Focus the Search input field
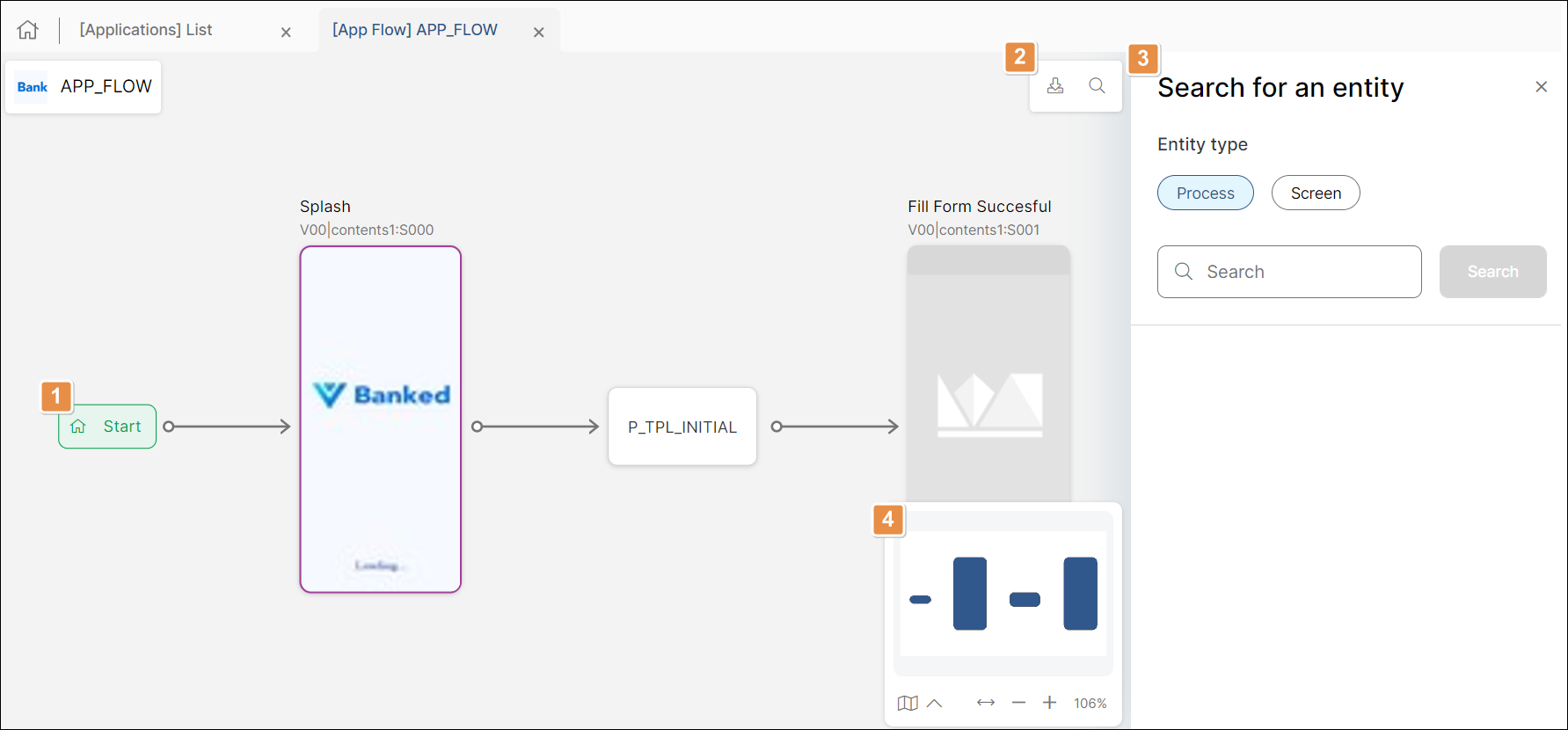 tap(1289, 272)
